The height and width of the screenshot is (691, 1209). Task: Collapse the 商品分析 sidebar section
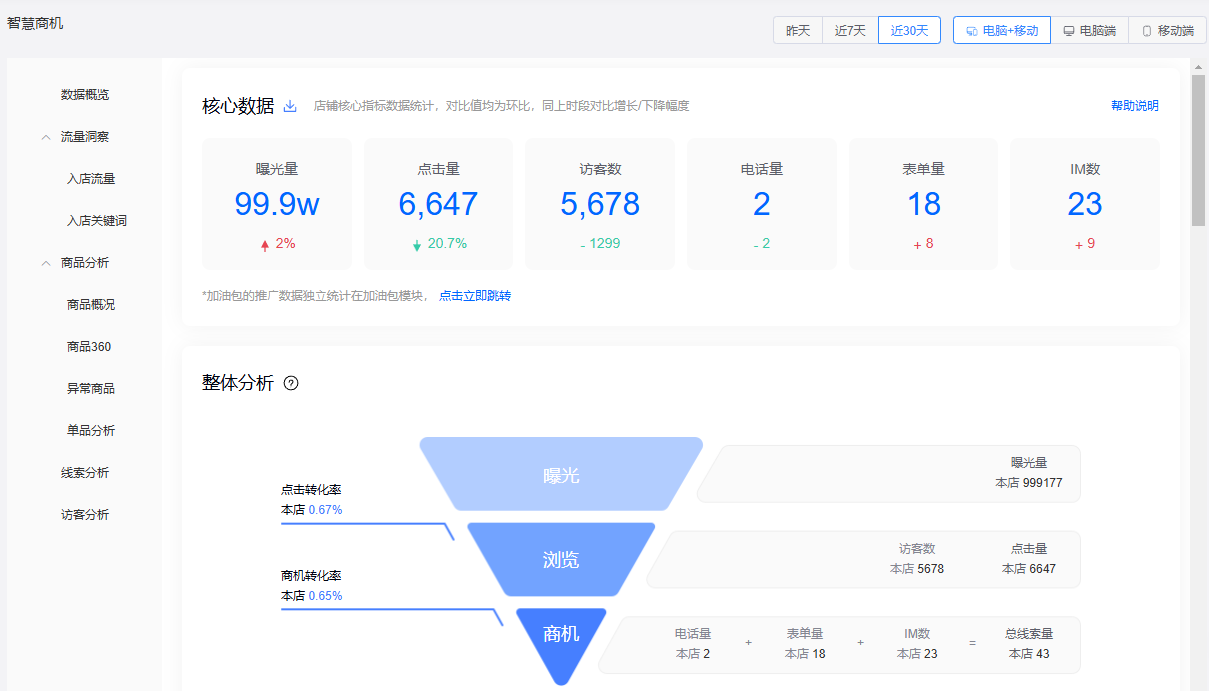pos(46,263)
